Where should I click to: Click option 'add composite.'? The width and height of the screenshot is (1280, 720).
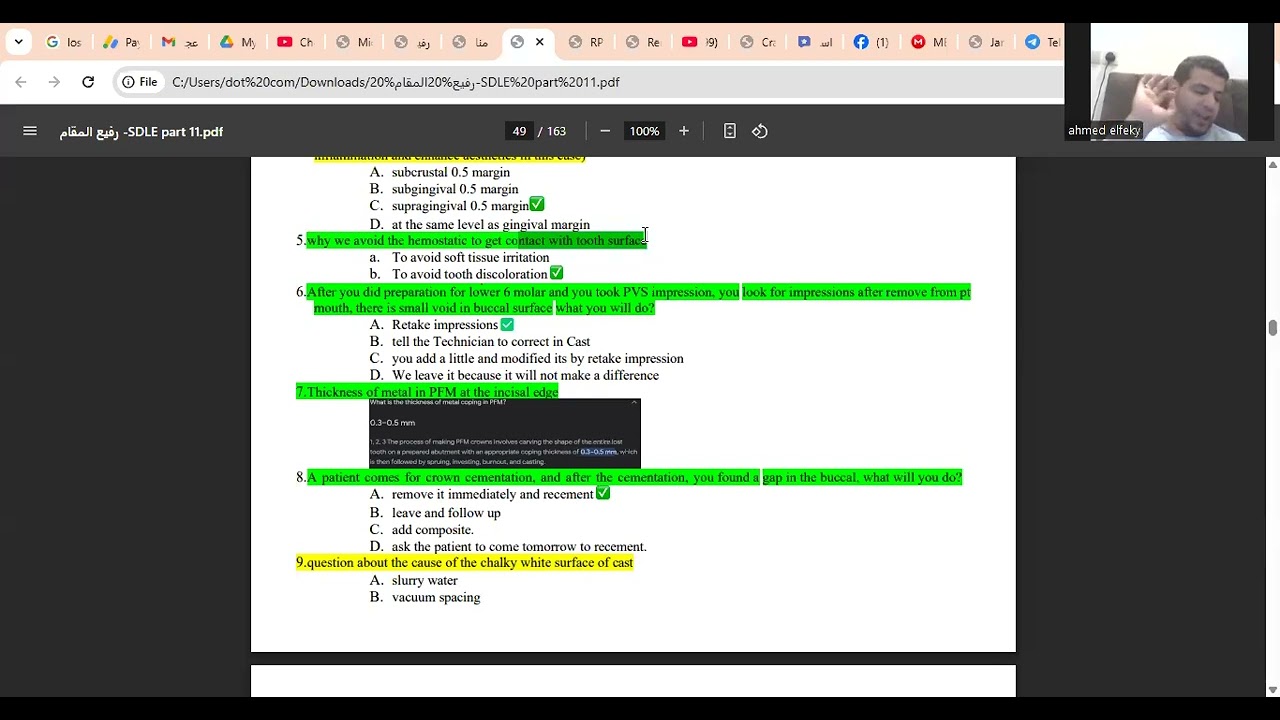click(x=433, y=530)
